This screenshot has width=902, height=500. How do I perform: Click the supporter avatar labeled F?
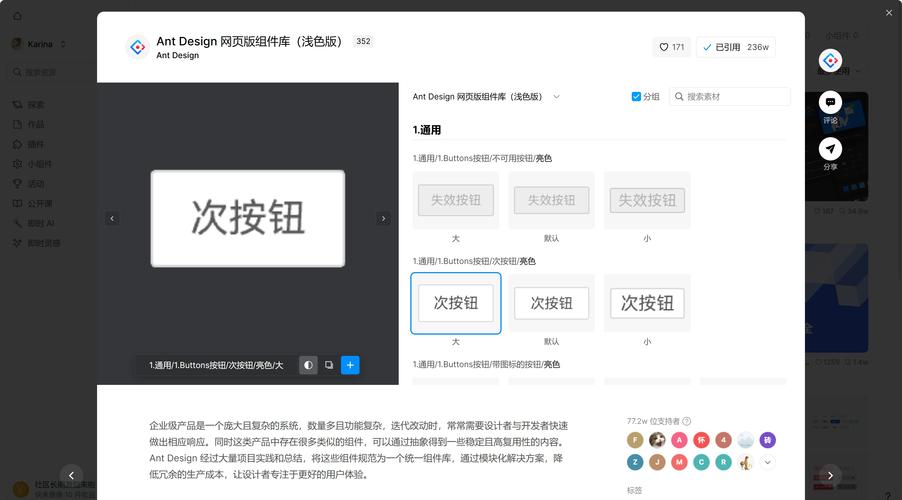635,440
